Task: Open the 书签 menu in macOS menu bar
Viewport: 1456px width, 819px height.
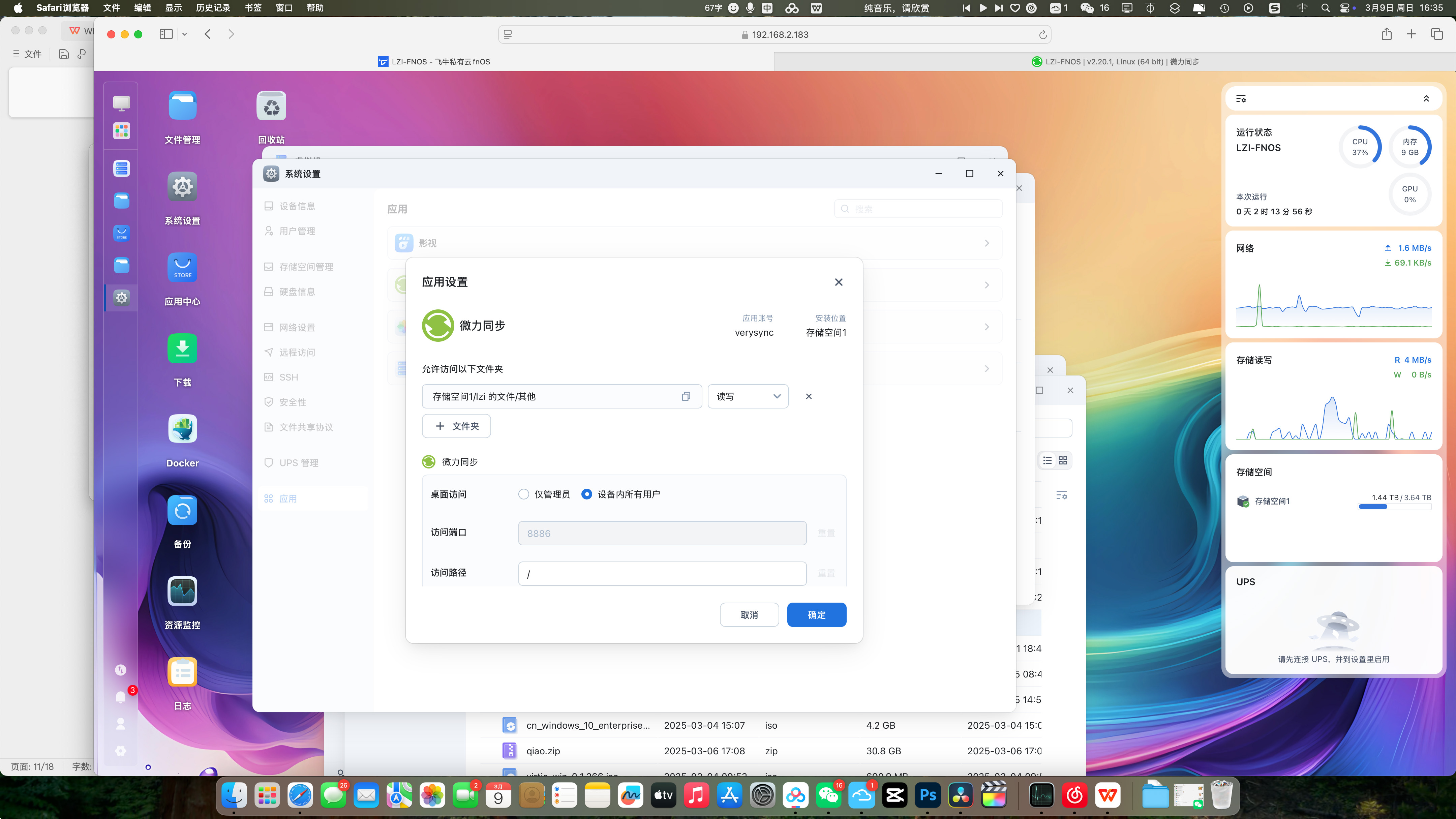Action: pos(253,8)
